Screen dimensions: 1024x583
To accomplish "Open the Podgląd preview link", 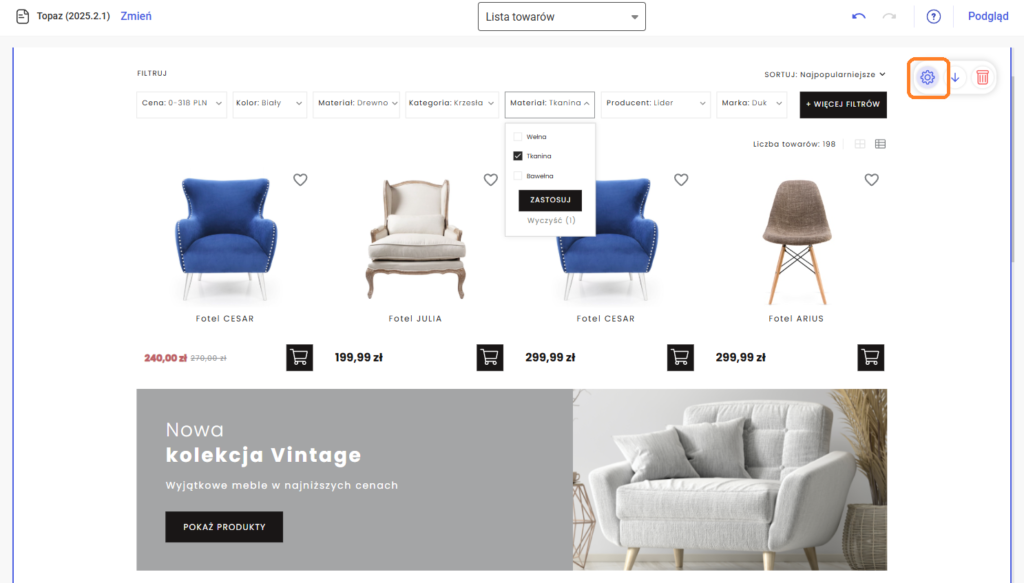I will [988, 16].
